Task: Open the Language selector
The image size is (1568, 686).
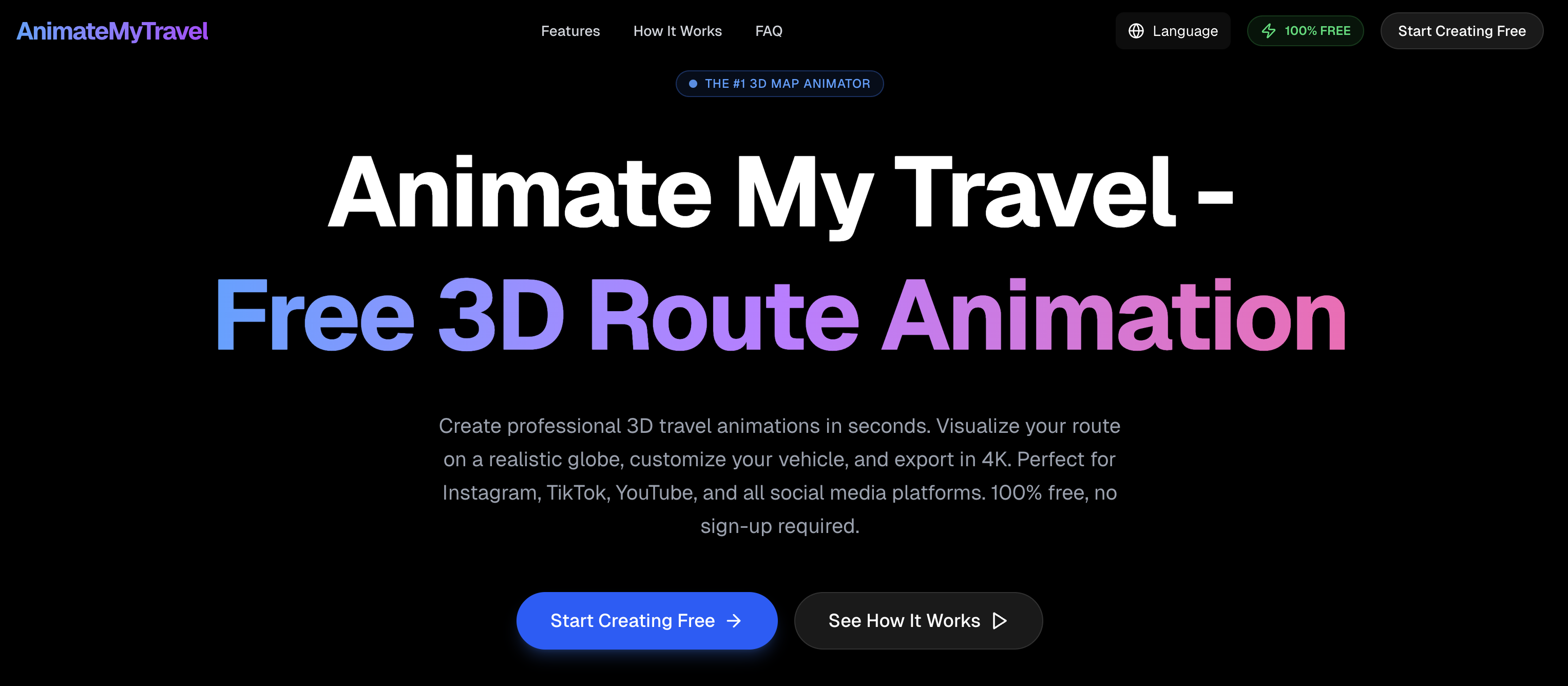Action: (1172, 30)
